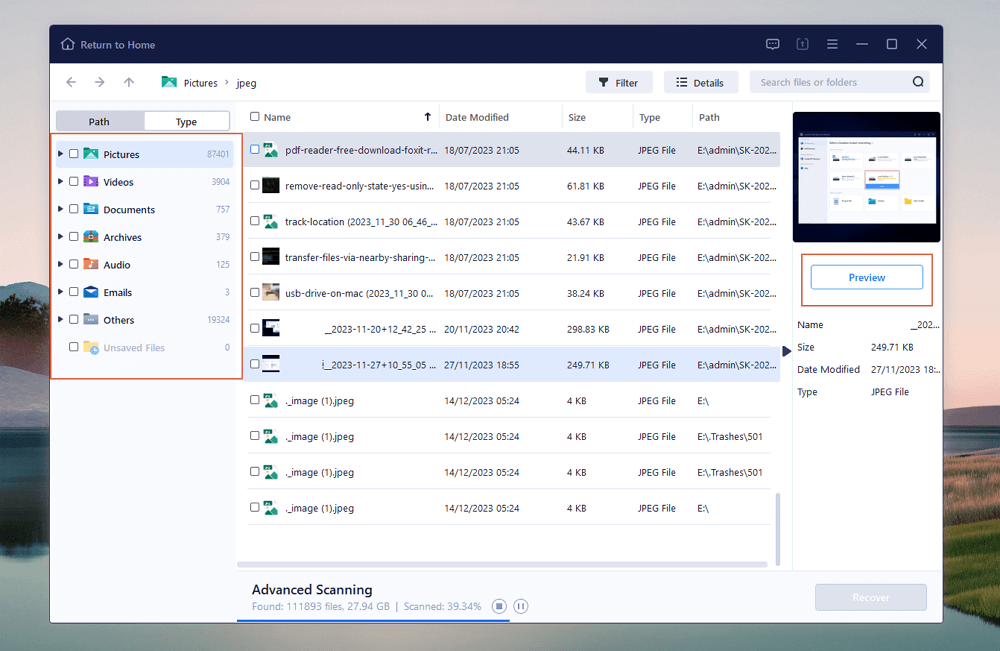Open the Filter button
The image size is (1000, 651).
(618, 83)
